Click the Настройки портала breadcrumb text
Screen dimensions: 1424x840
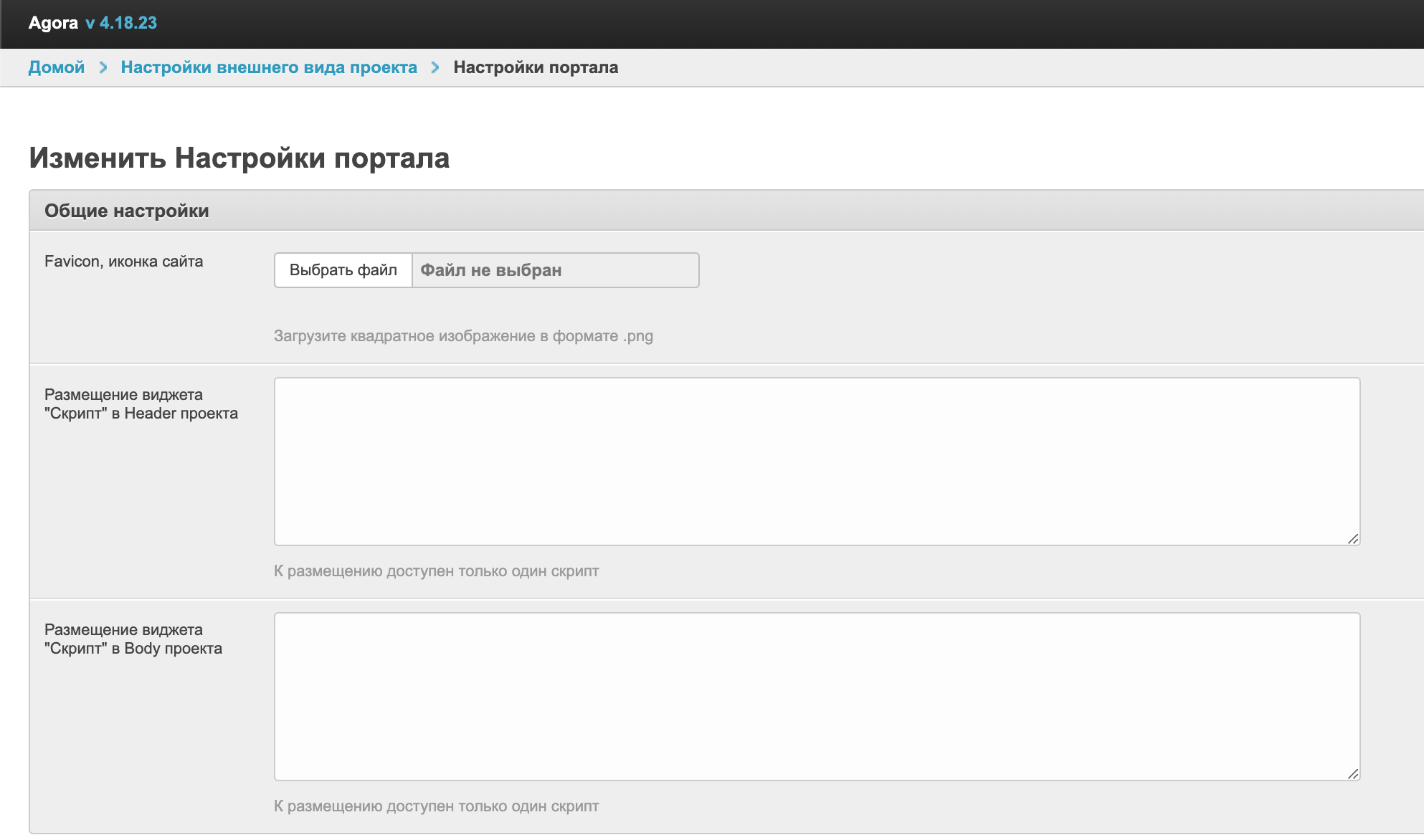click(x=536, y=67)
